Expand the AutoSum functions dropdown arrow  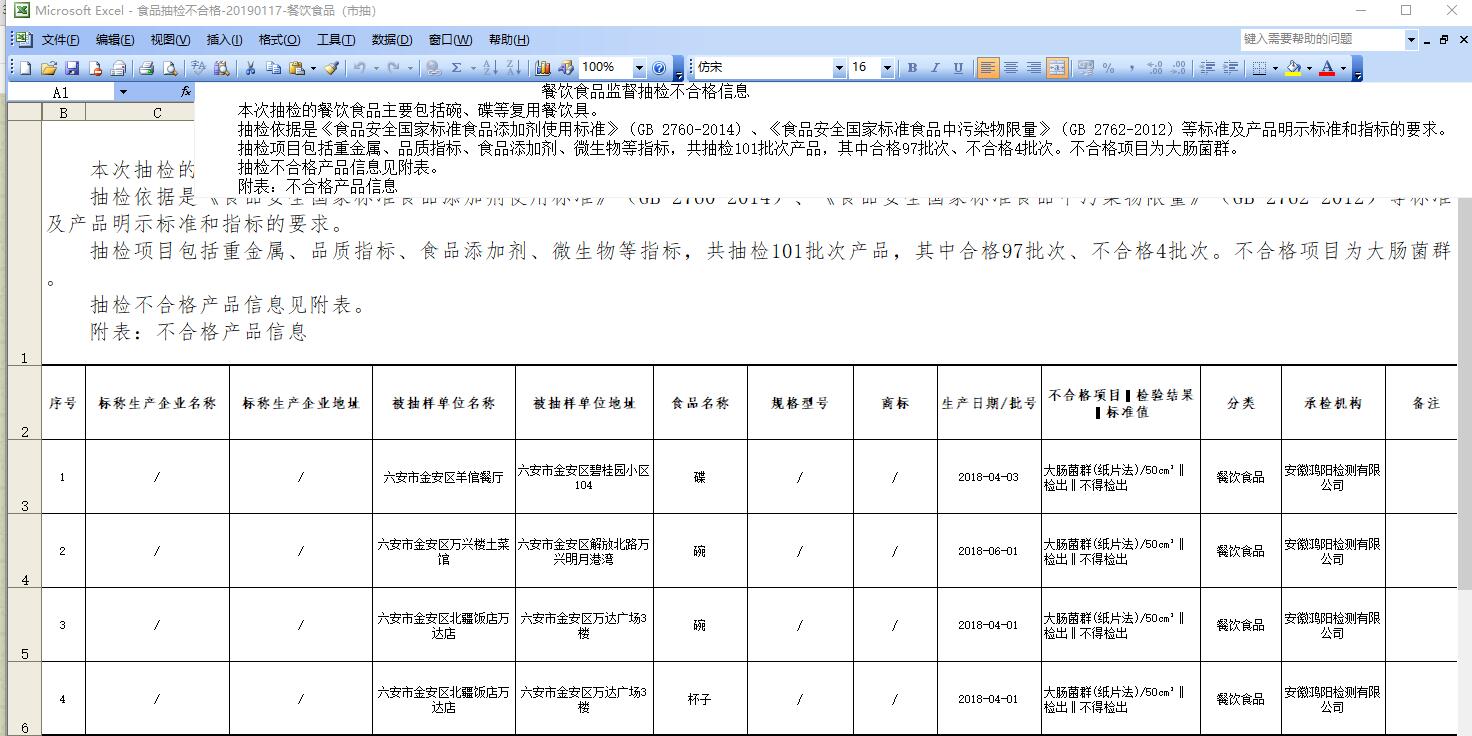pos(473,68)
